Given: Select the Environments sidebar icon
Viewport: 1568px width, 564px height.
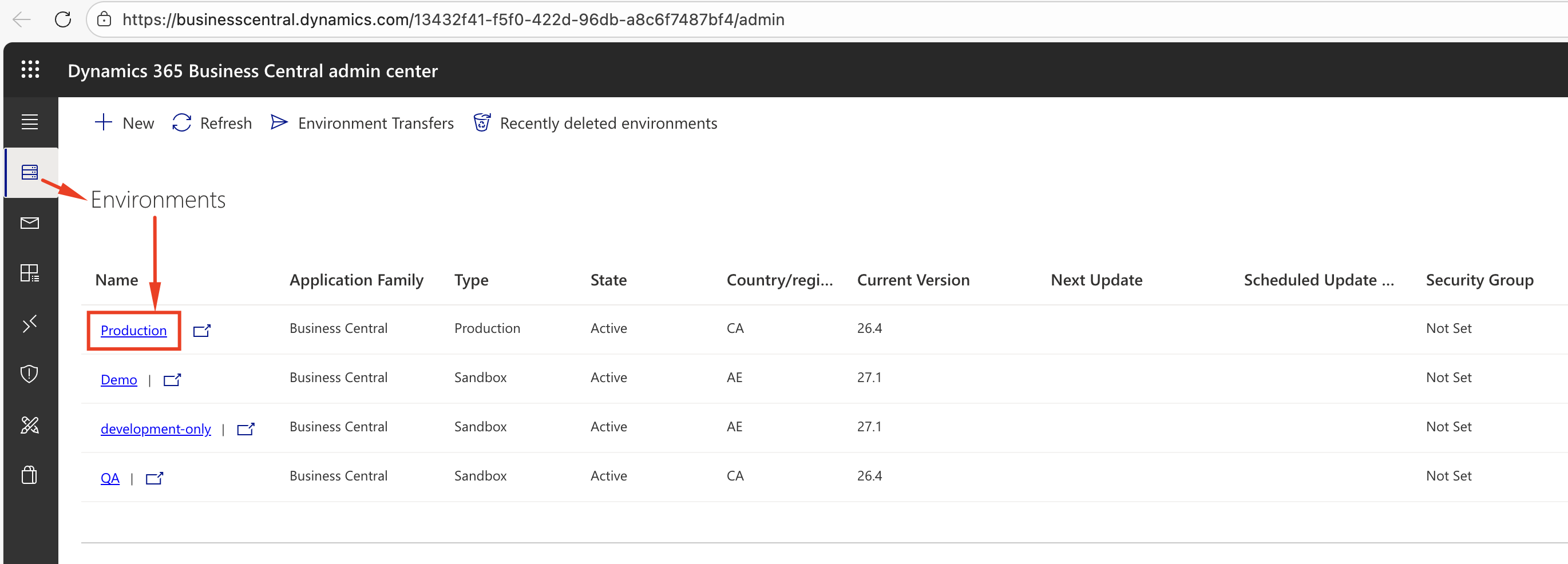Looking at the screenshot, I should click(x=30, y=172).
